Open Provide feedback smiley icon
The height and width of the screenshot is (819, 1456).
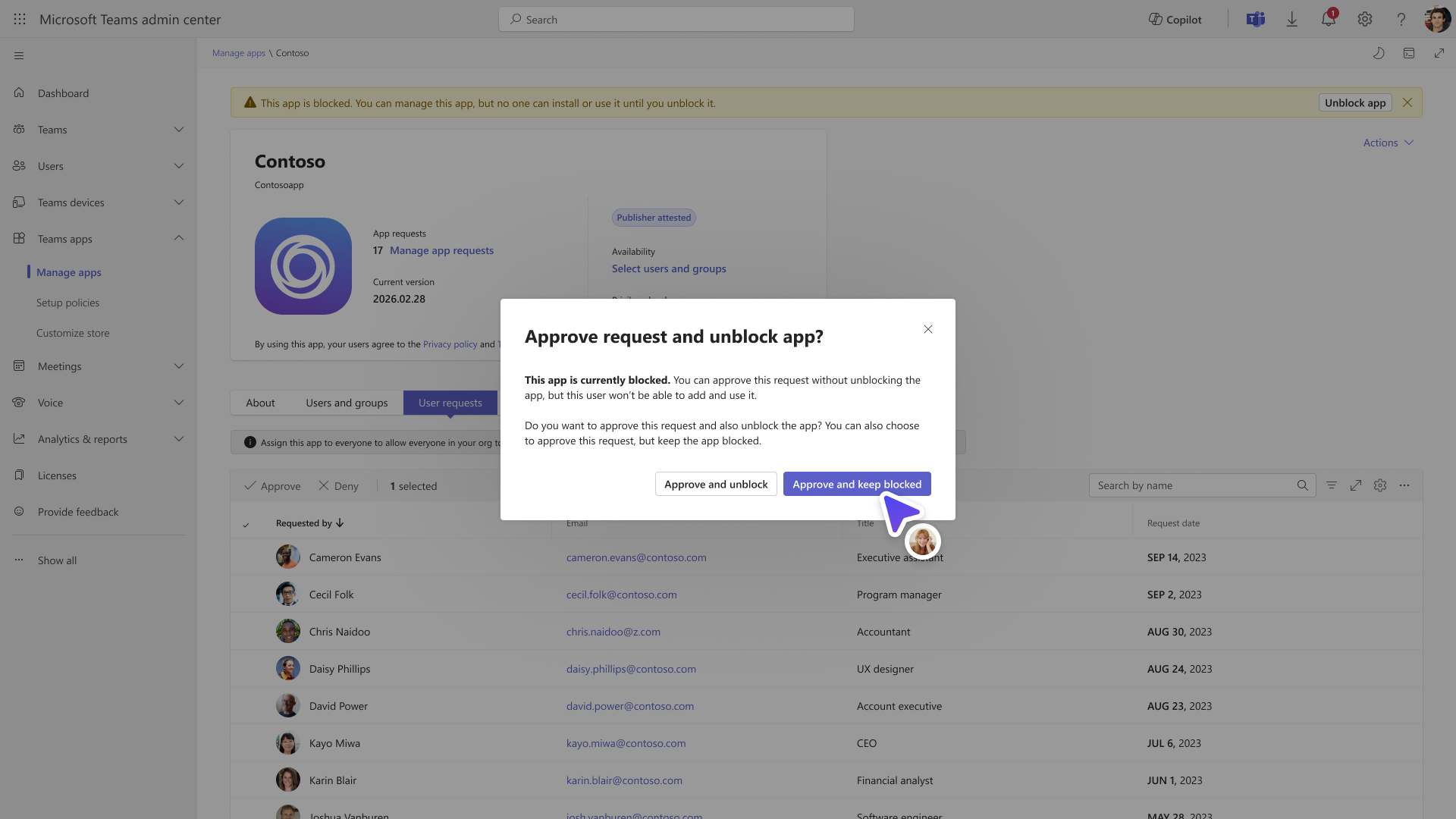(19, 511)
